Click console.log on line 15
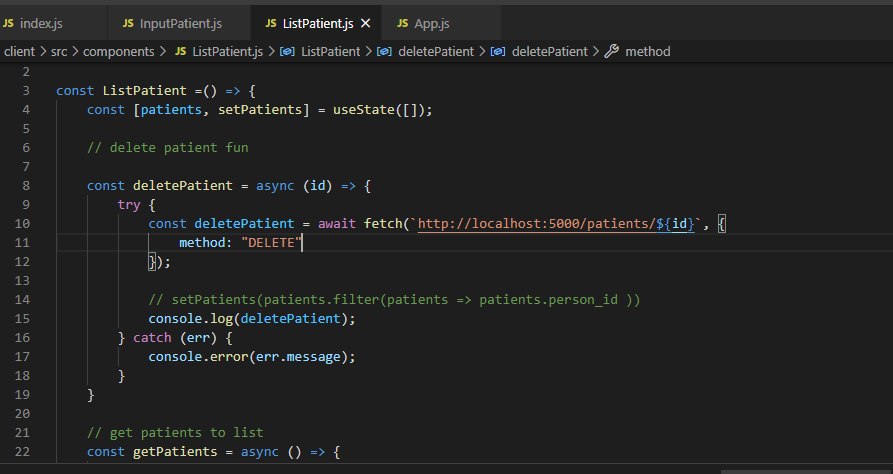The image size is (893, 474). tap(191, 318)
